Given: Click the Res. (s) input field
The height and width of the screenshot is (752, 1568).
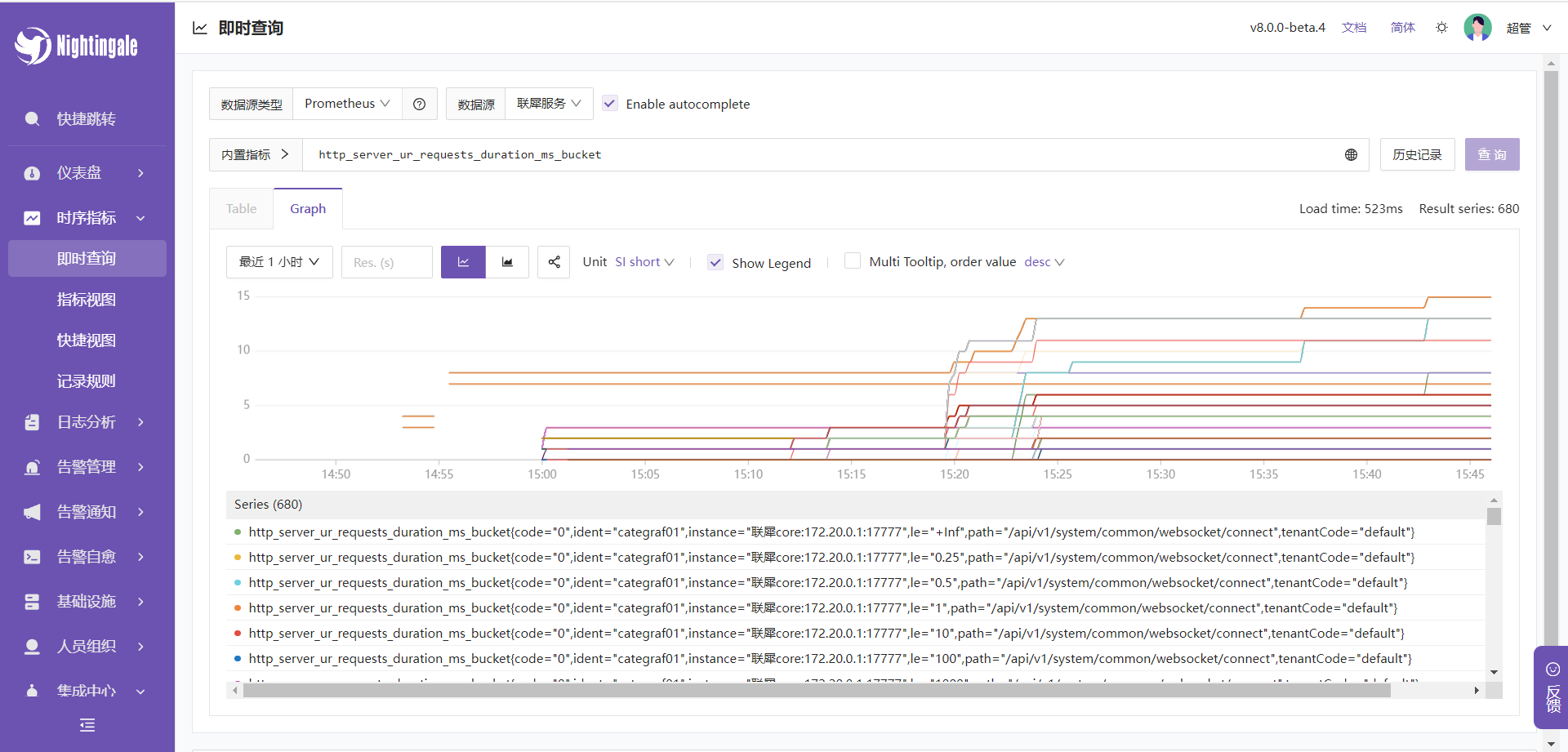Looking at the screenshot, I should [386, 262].
